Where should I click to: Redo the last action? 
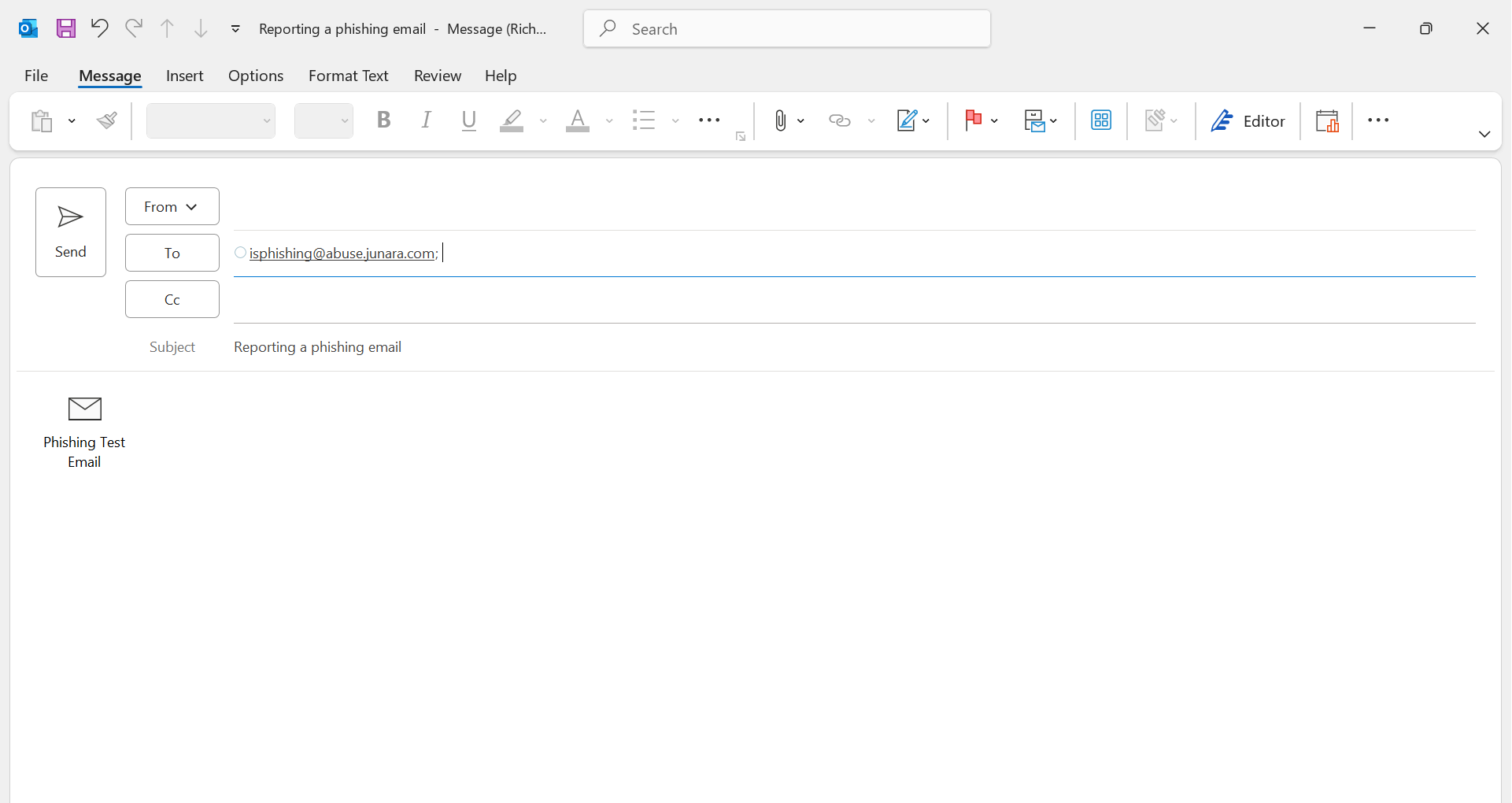point(134,28)
